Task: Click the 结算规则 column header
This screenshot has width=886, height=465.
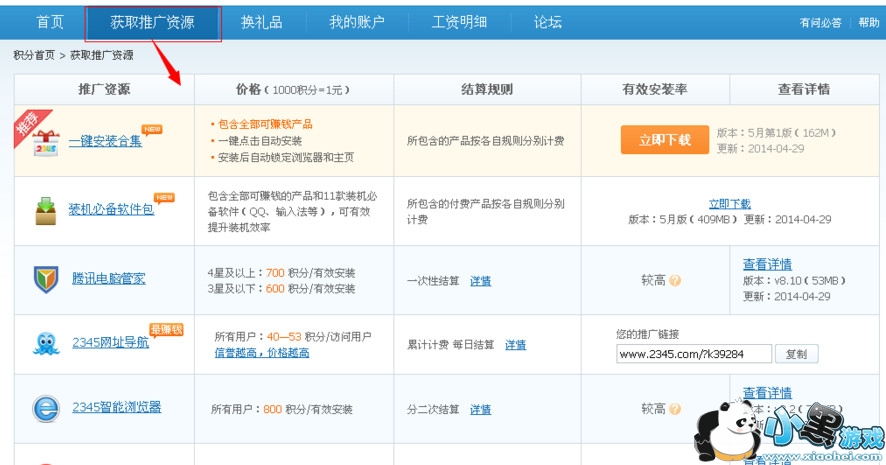Action: pos(487,89)
